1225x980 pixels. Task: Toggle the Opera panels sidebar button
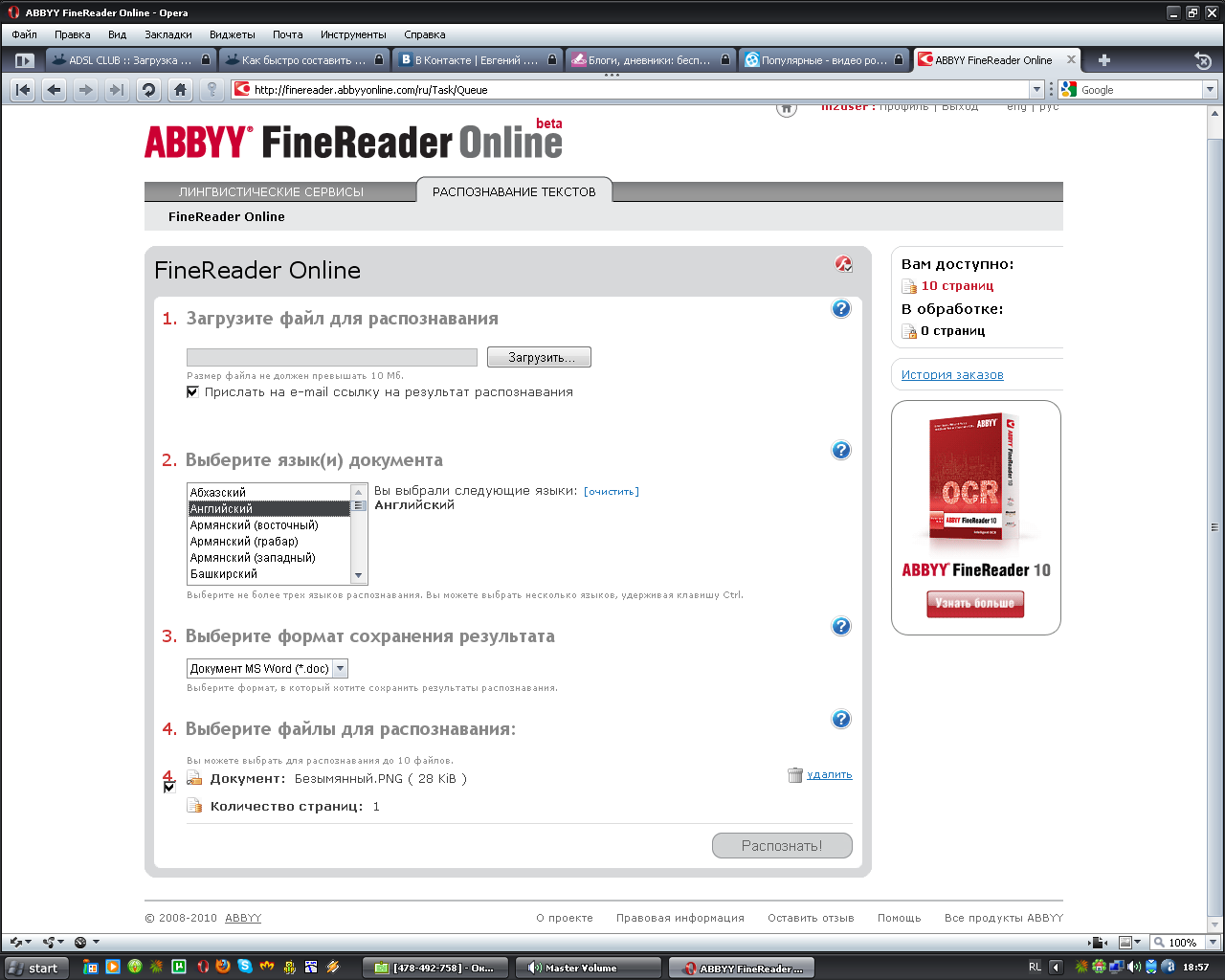25,60
